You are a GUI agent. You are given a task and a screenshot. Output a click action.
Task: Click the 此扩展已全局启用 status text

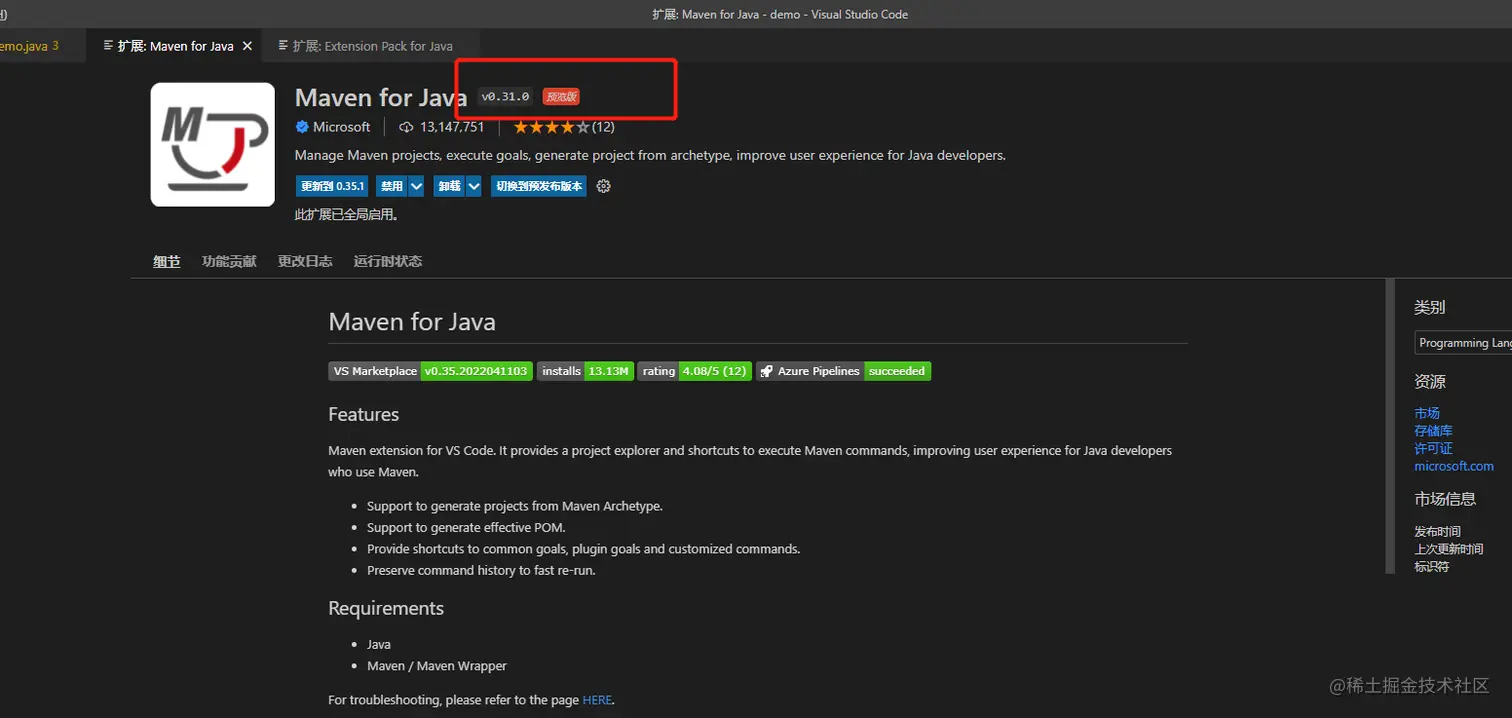[346, 215]
